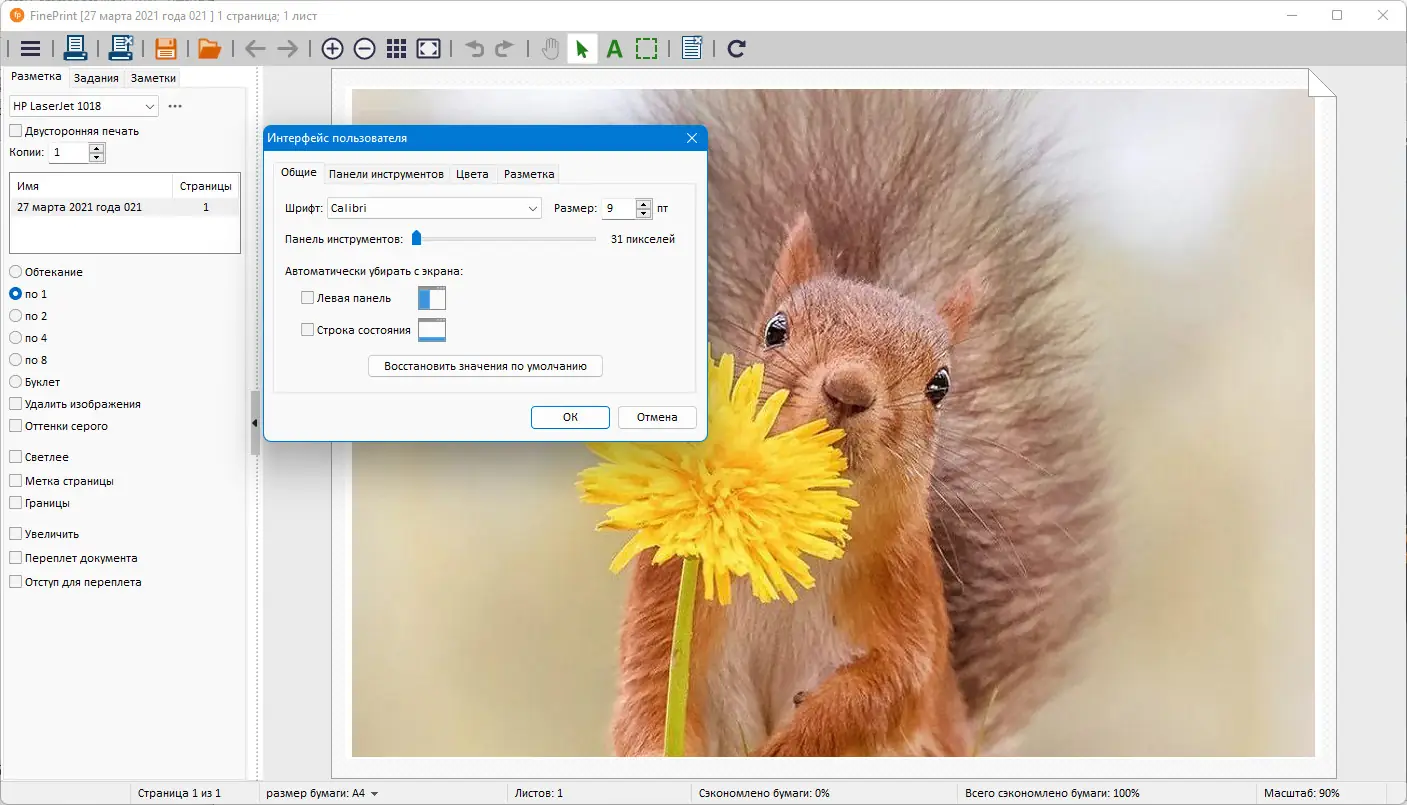Click the open folder icon
Image resolution: width=1407 pixels, height=805 pixels.
(209, 48)
